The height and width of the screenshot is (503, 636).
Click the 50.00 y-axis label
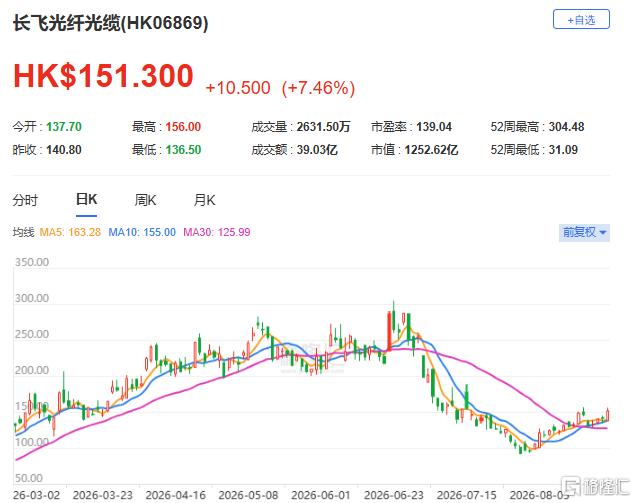(28, 478)
